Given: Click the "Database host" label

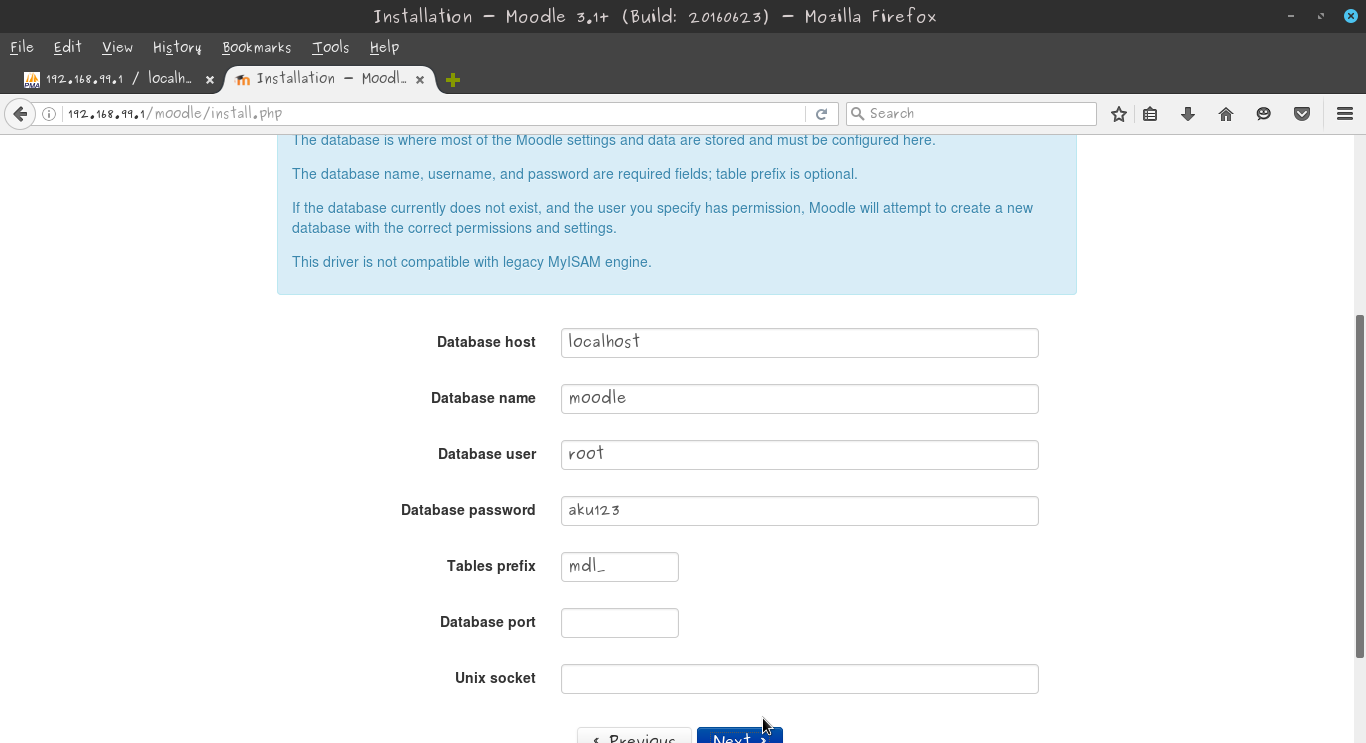Looking at the screenshot, I should pos(486,342).
